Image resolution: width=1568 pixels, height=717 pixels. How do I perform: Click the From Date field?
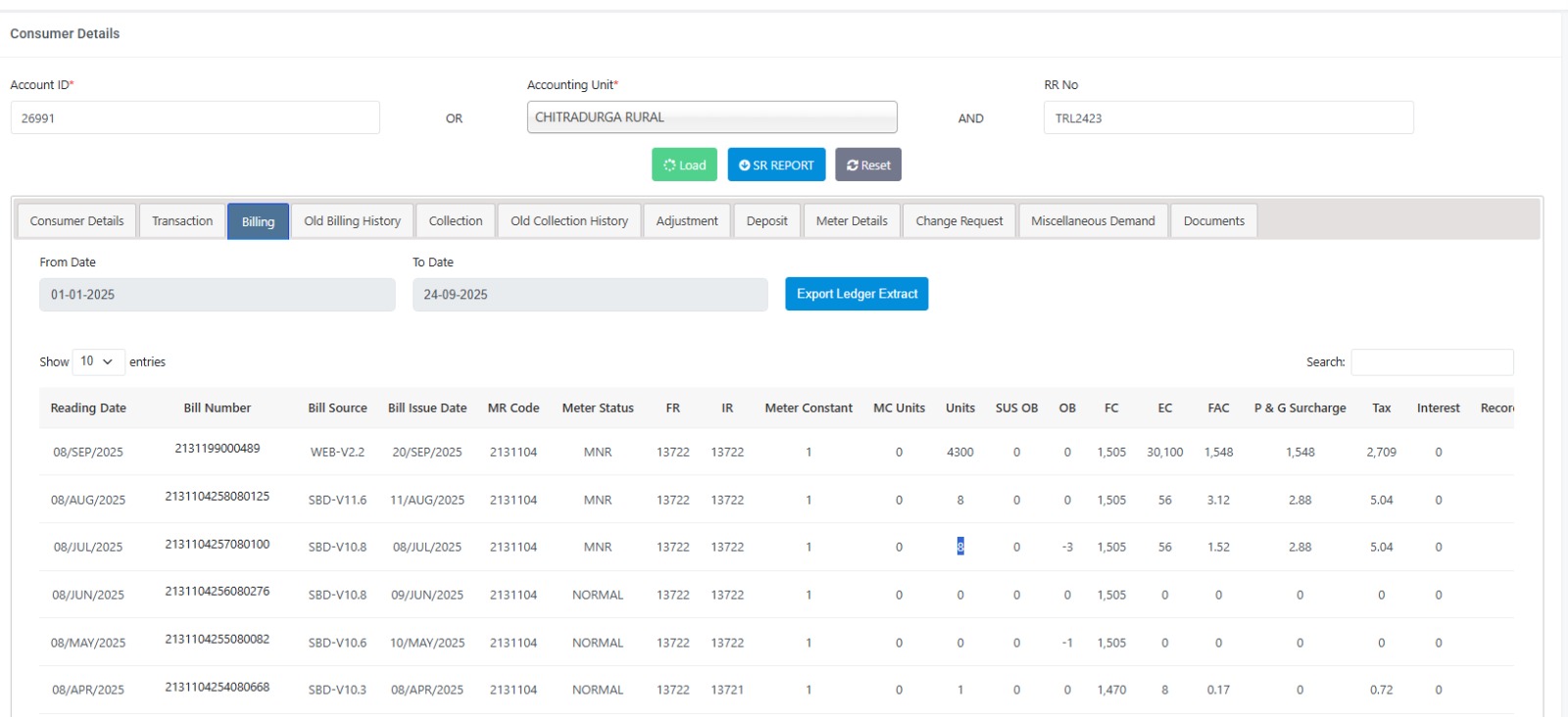click(x=217, y=295)
